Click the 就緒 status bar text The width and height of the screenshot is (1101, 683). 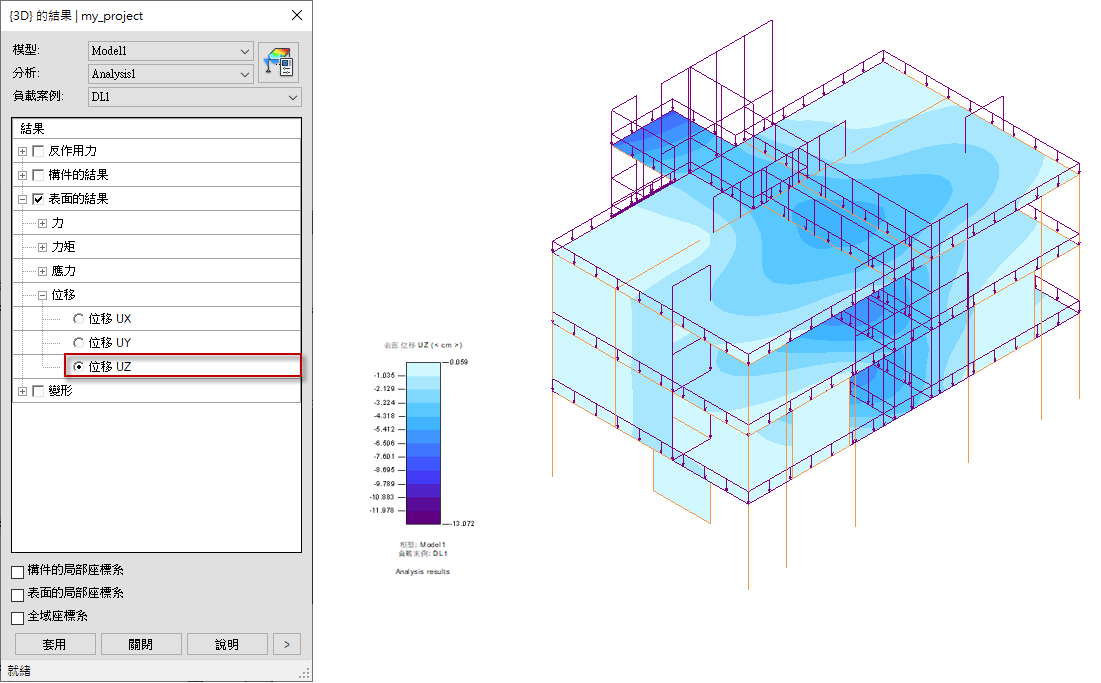19,670
